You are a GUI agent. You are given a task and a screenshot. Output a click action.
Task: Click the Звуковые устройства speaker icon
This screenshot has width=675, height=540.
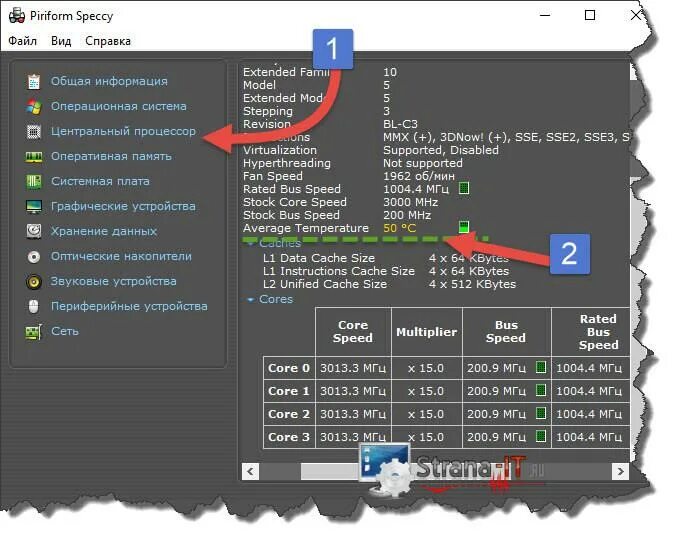coord(34,282)
